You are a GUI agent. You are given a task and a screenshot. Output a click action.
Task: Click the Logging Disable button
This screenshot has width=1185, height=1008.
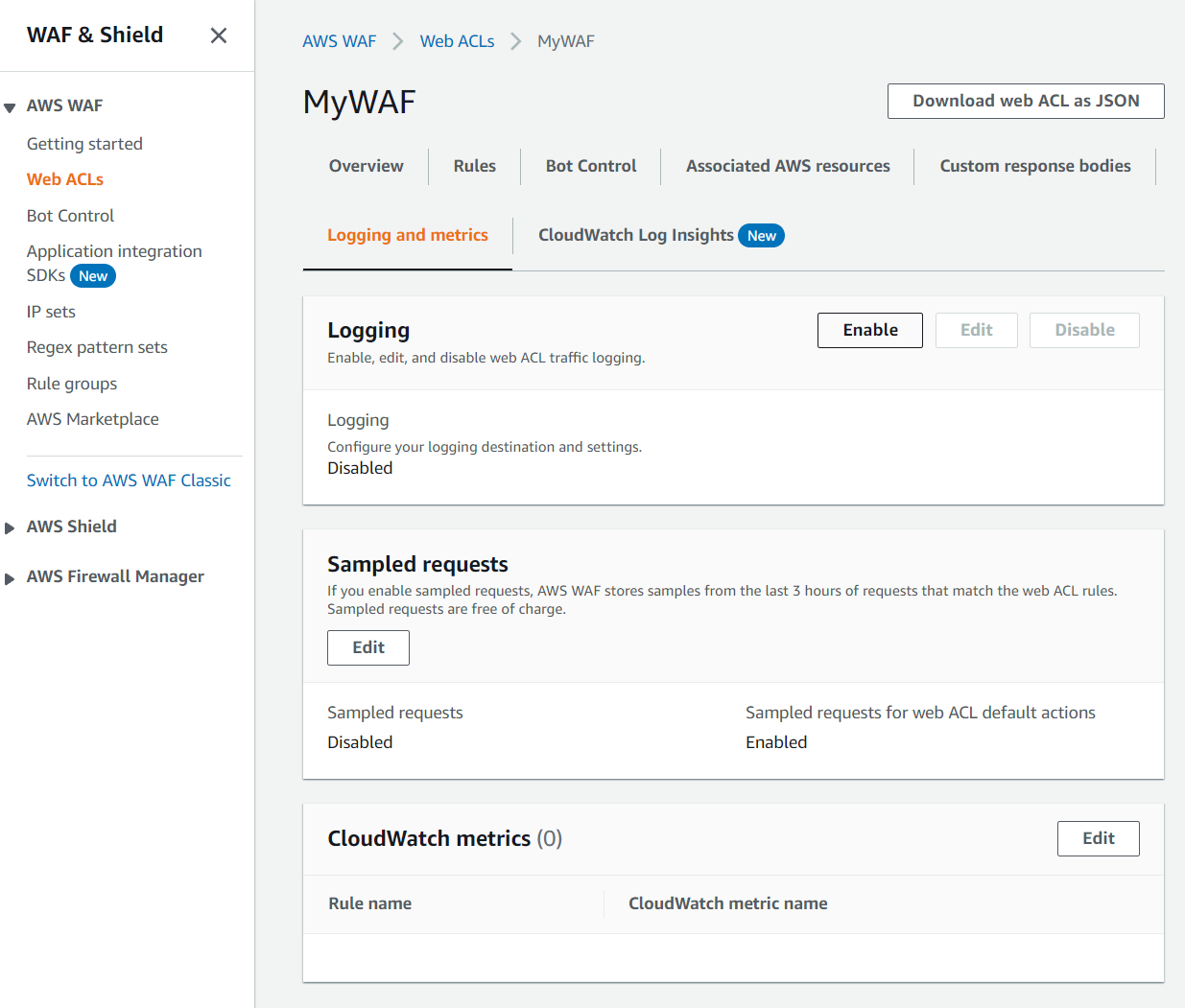click(1084, 330)
